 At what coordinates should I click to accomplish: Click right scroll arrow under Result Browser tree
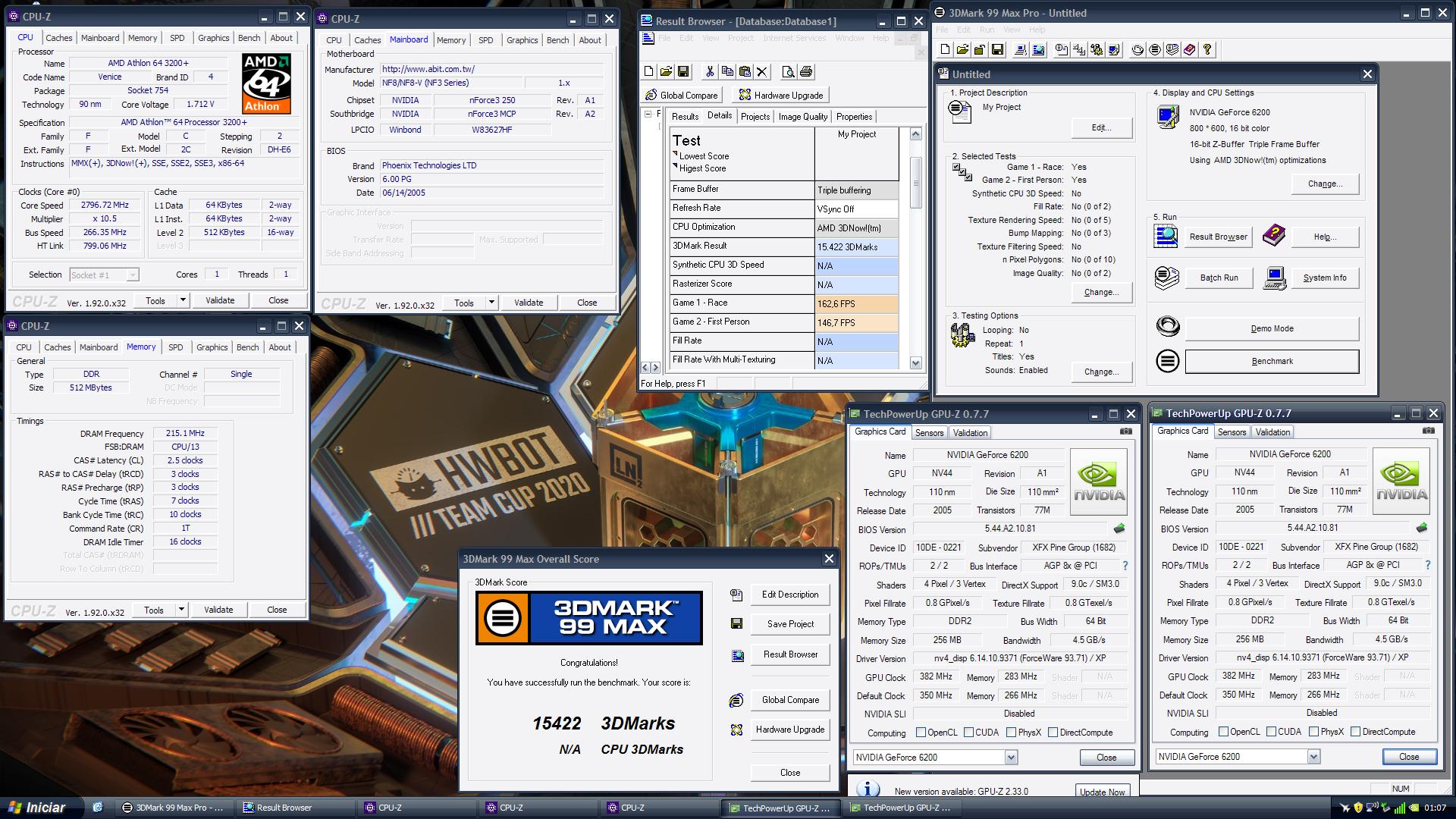655,367
